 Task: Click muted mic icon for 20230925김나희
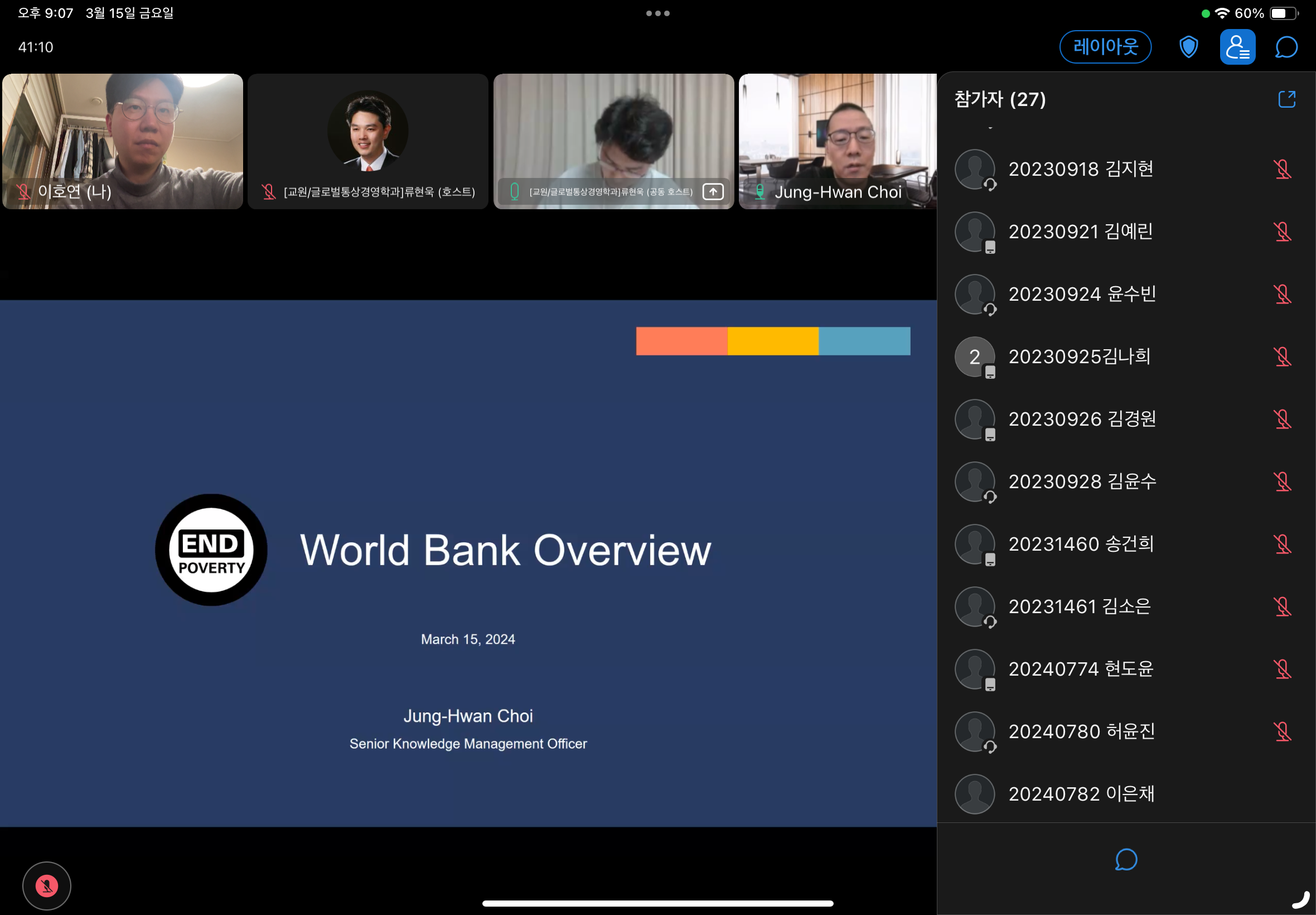click(1282, 357)
